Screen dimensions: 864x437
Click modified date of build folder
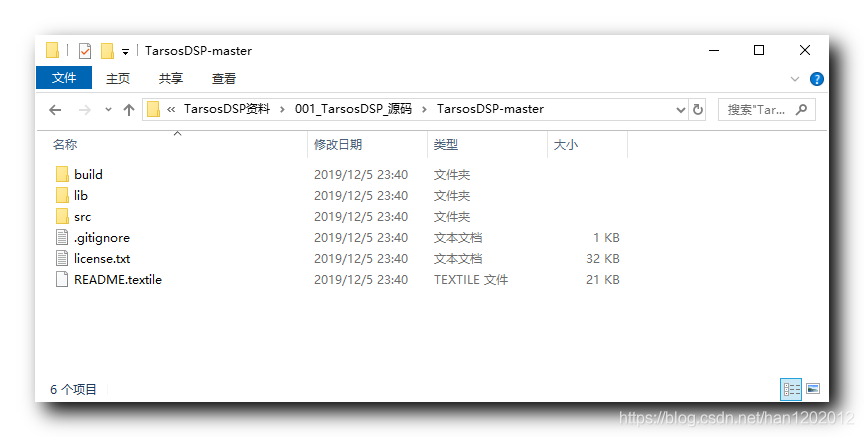click(361, 175)
